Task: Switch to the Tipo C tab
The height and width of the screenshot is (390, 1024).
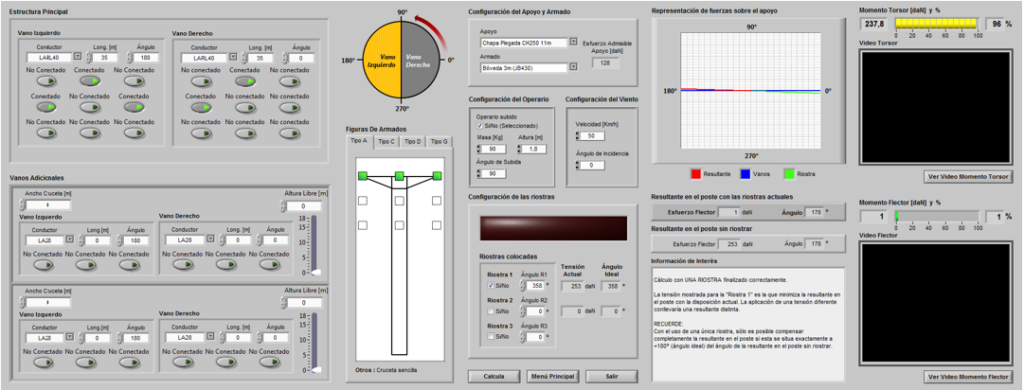Action: click(x=386, y=141)
